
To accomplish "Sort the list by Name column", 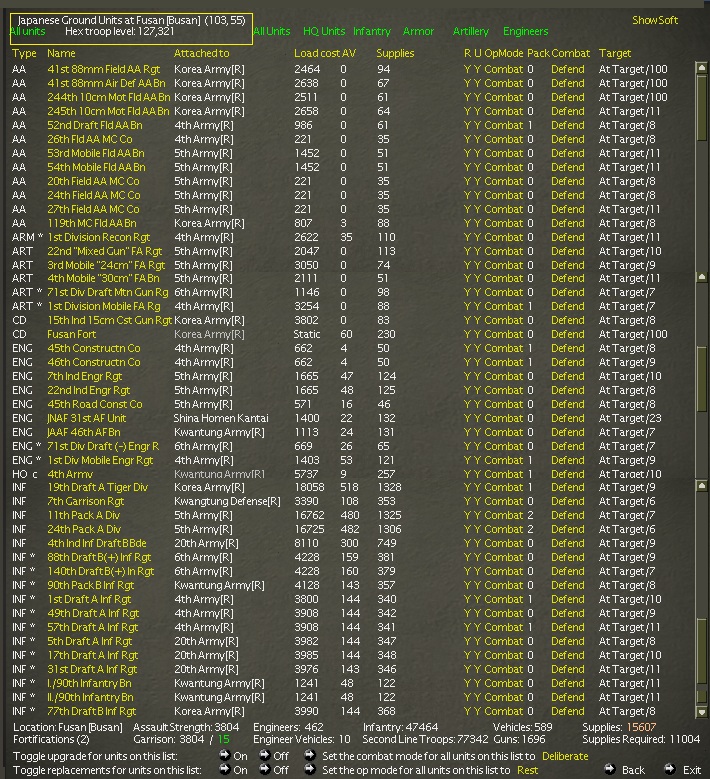I will pos(61,53).
